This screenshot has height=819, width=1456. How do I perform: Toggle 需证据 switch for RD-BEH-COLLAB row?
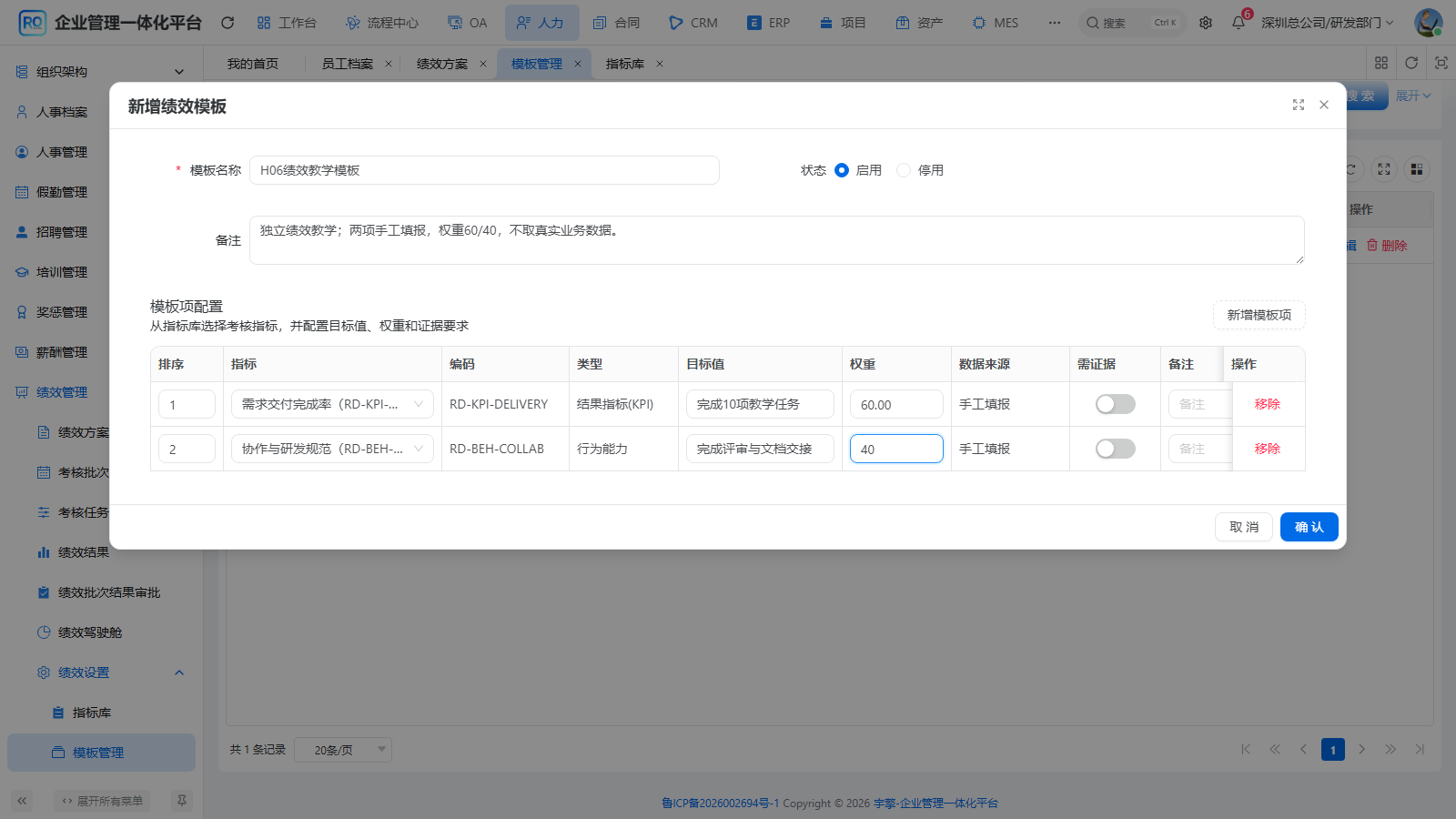point(1116,449)
